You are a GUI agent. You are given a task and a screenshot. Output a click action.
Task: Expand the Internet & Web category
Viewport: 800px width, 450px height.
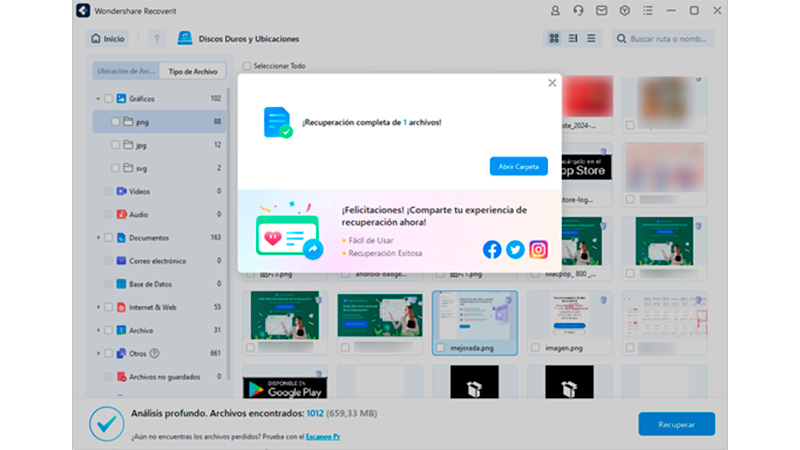98,307
